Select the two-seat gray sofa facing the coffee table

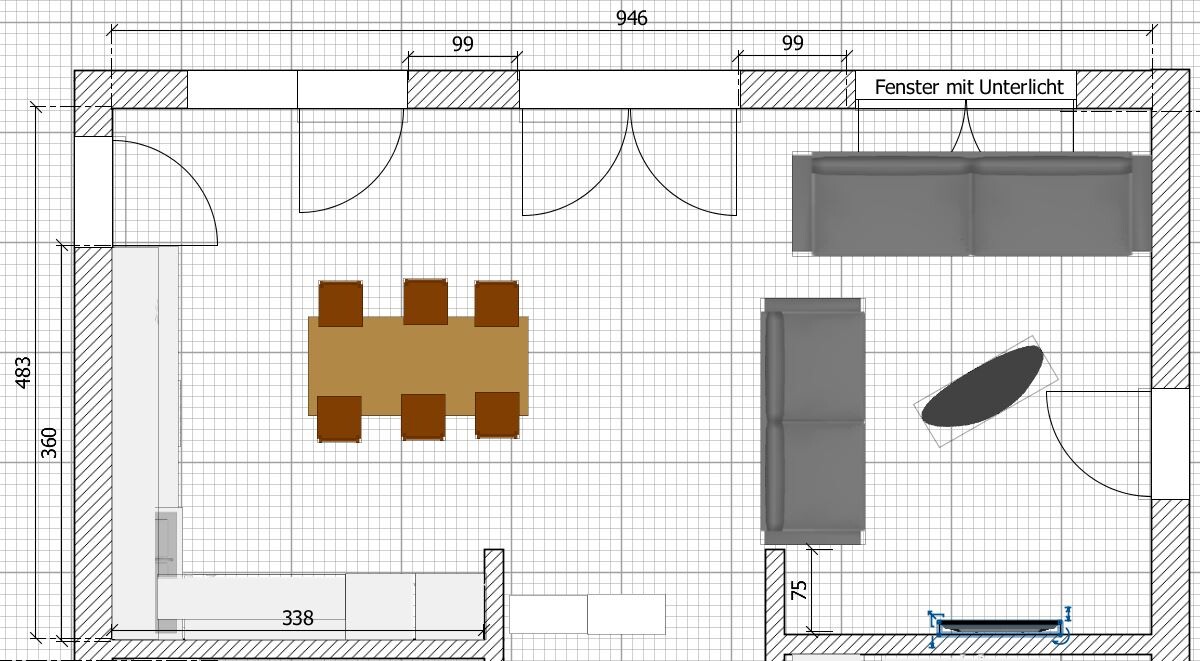813,421
